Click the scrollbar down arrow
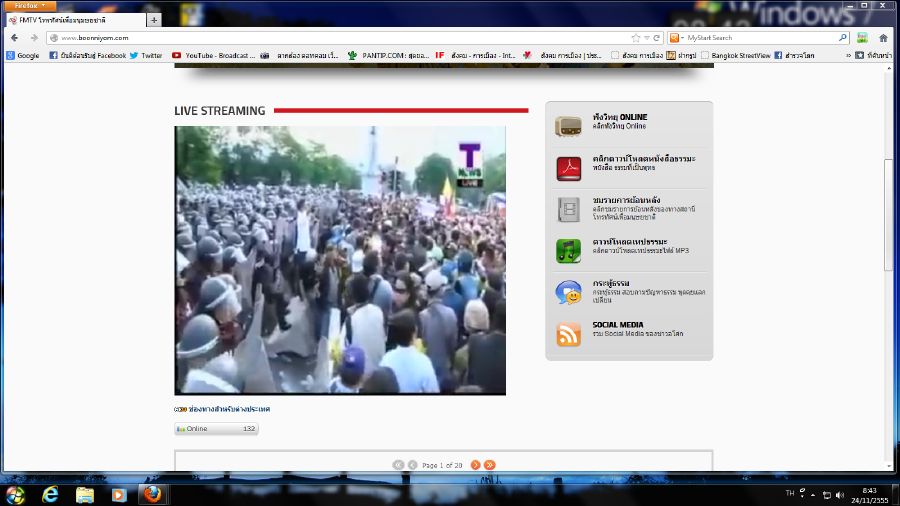This screenshot has width=900, height=506. pyautogui.click(x=889, y=466)
